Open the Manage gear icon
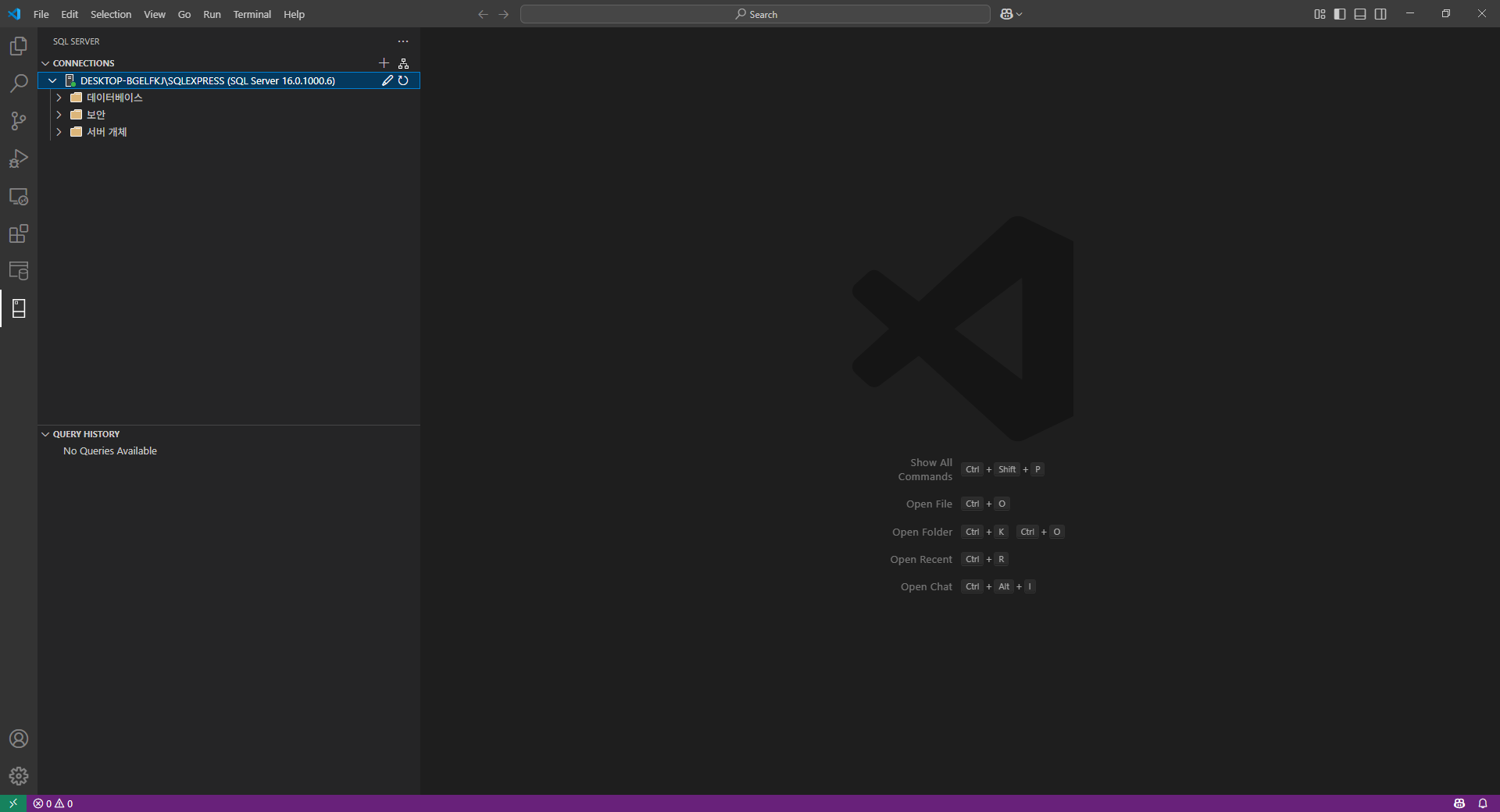Screen dimensions: 1500x812 tap(19, 776)
